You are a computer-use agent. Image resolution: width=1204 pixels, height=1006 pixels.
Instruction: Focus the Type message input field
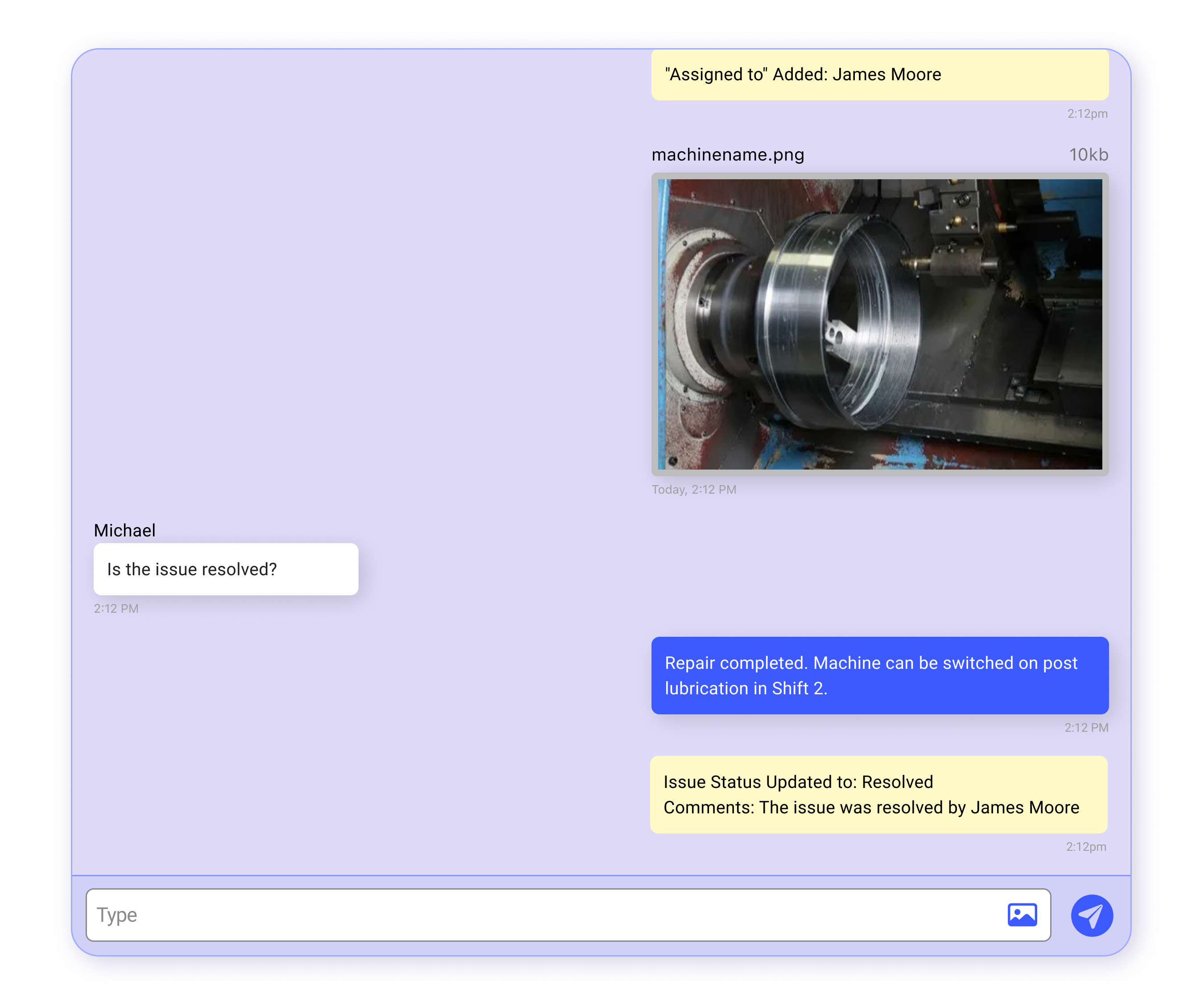[x=568, y=915]
